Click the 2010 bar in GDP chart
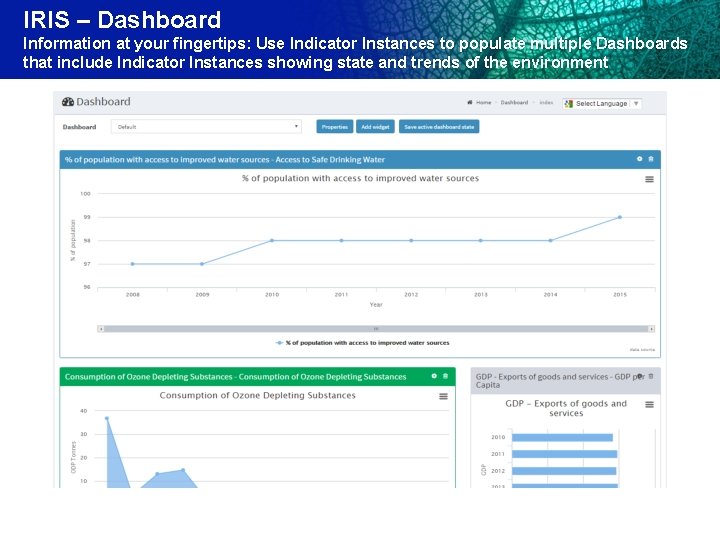 click(562, 438)
